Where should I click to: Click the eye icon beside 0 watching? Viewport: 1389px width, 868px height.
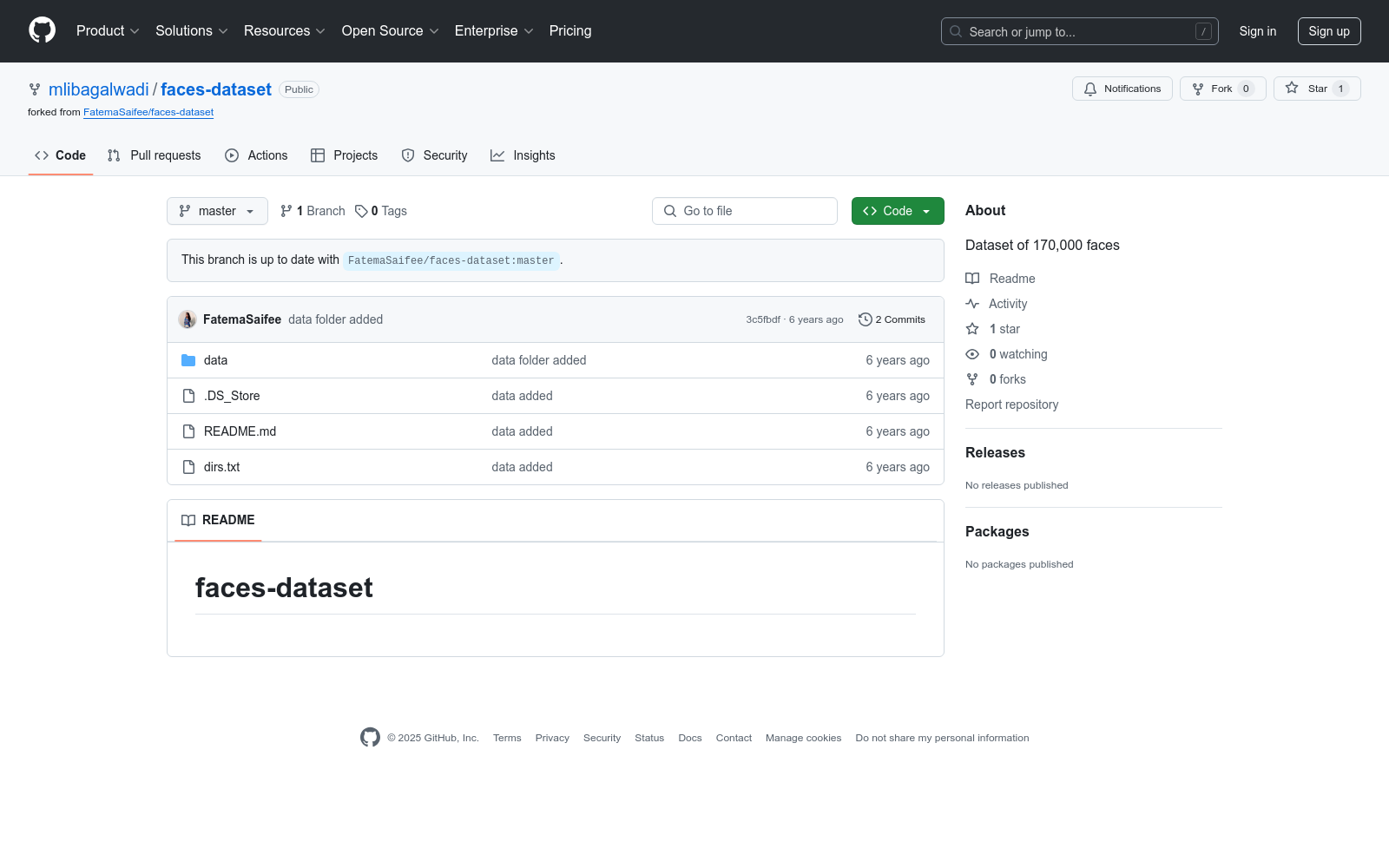[x=972, y=354]
